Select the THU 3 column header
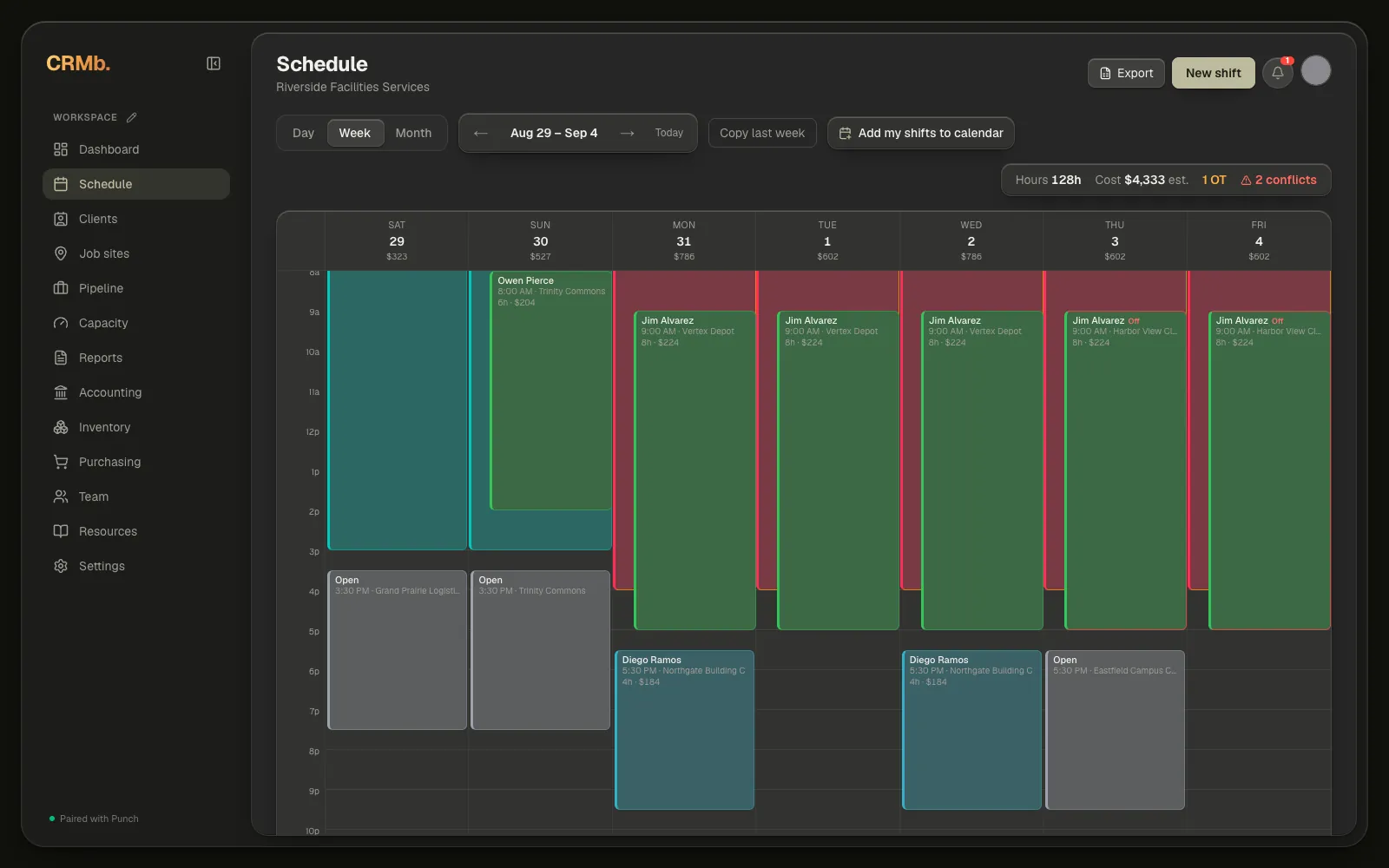This screenshot has width=1389, height=868. [x=1115, y=240]
